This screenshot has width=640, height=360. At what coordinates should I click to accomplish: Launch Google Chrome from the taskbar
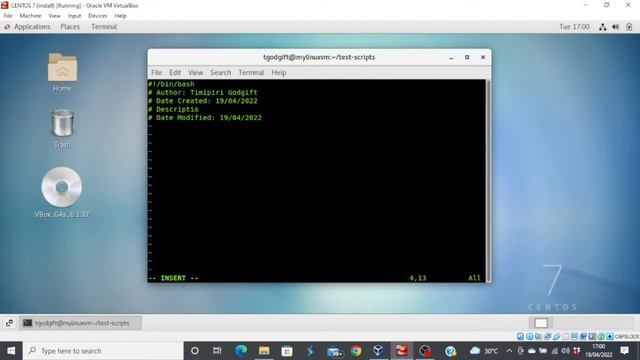click(356, 351)
